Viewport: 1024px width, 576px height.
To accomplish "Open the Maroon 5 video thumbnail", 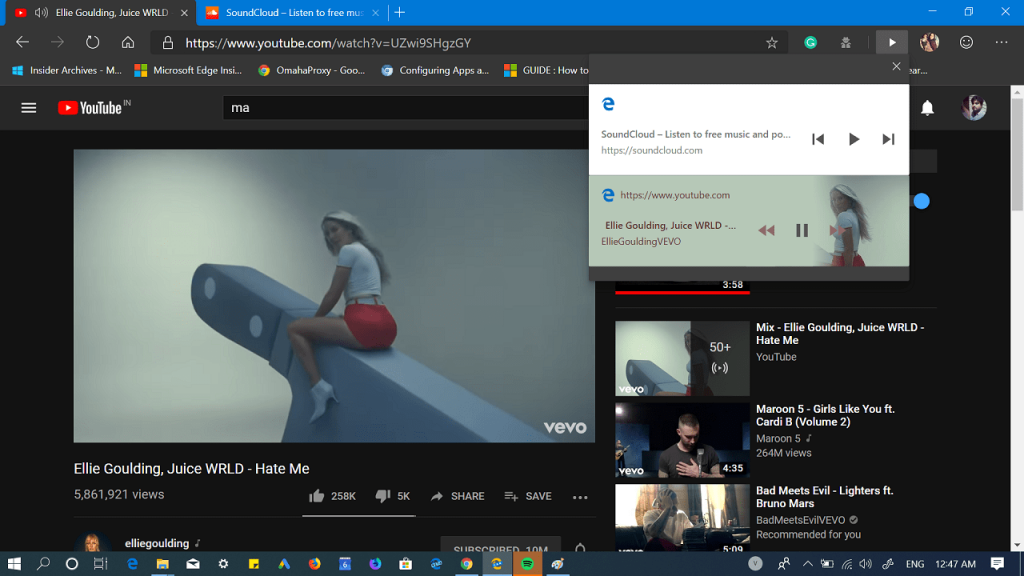I will coord(682,440).
